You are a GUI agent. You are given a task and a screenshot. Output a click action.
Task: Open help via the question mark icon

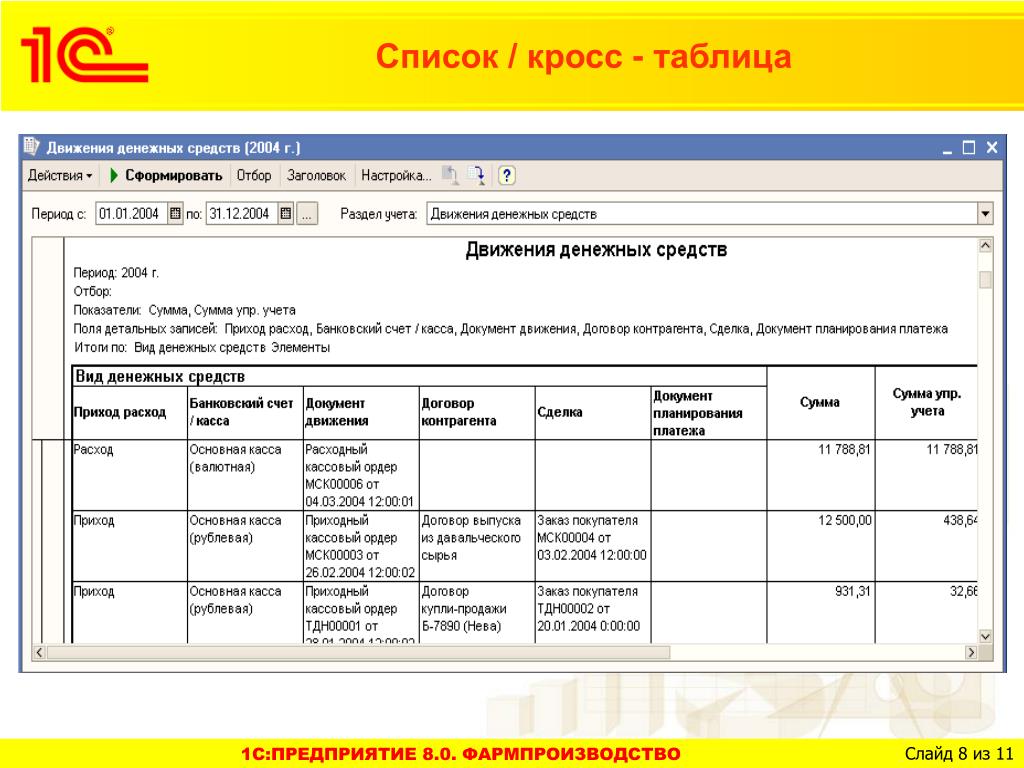click(x=507, y=175)
